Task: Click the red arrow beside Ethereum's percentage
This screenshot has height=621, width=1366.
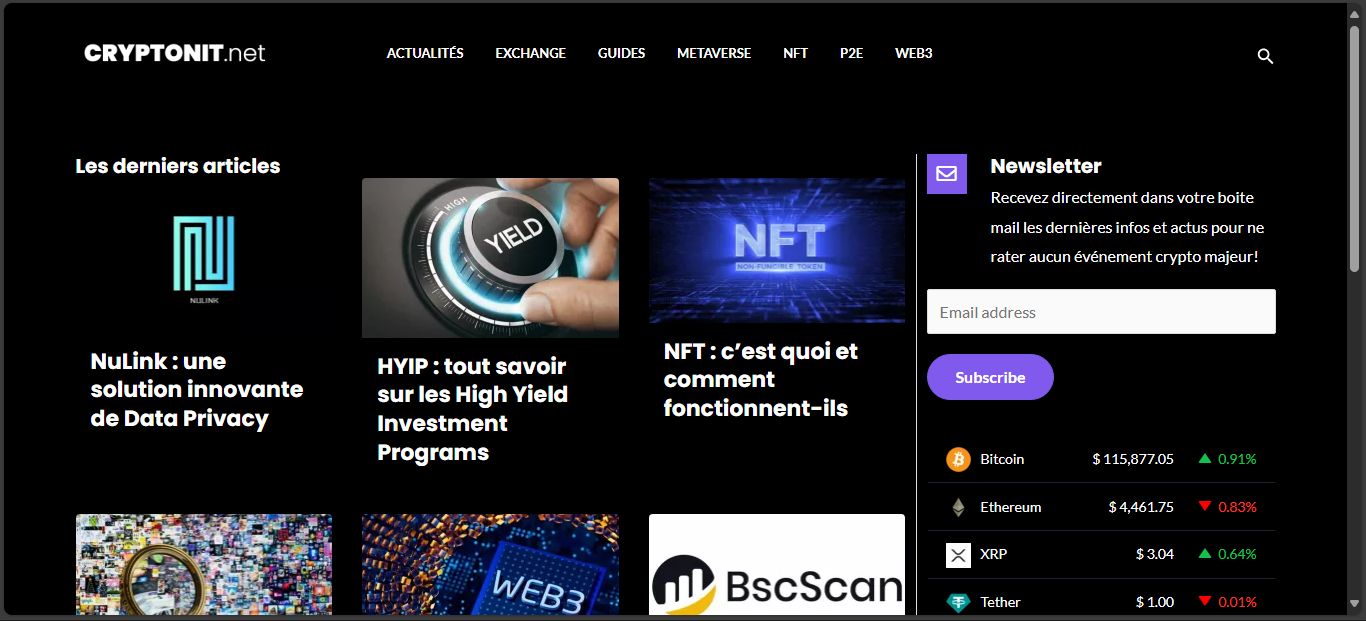Action: click(1205, 507)
